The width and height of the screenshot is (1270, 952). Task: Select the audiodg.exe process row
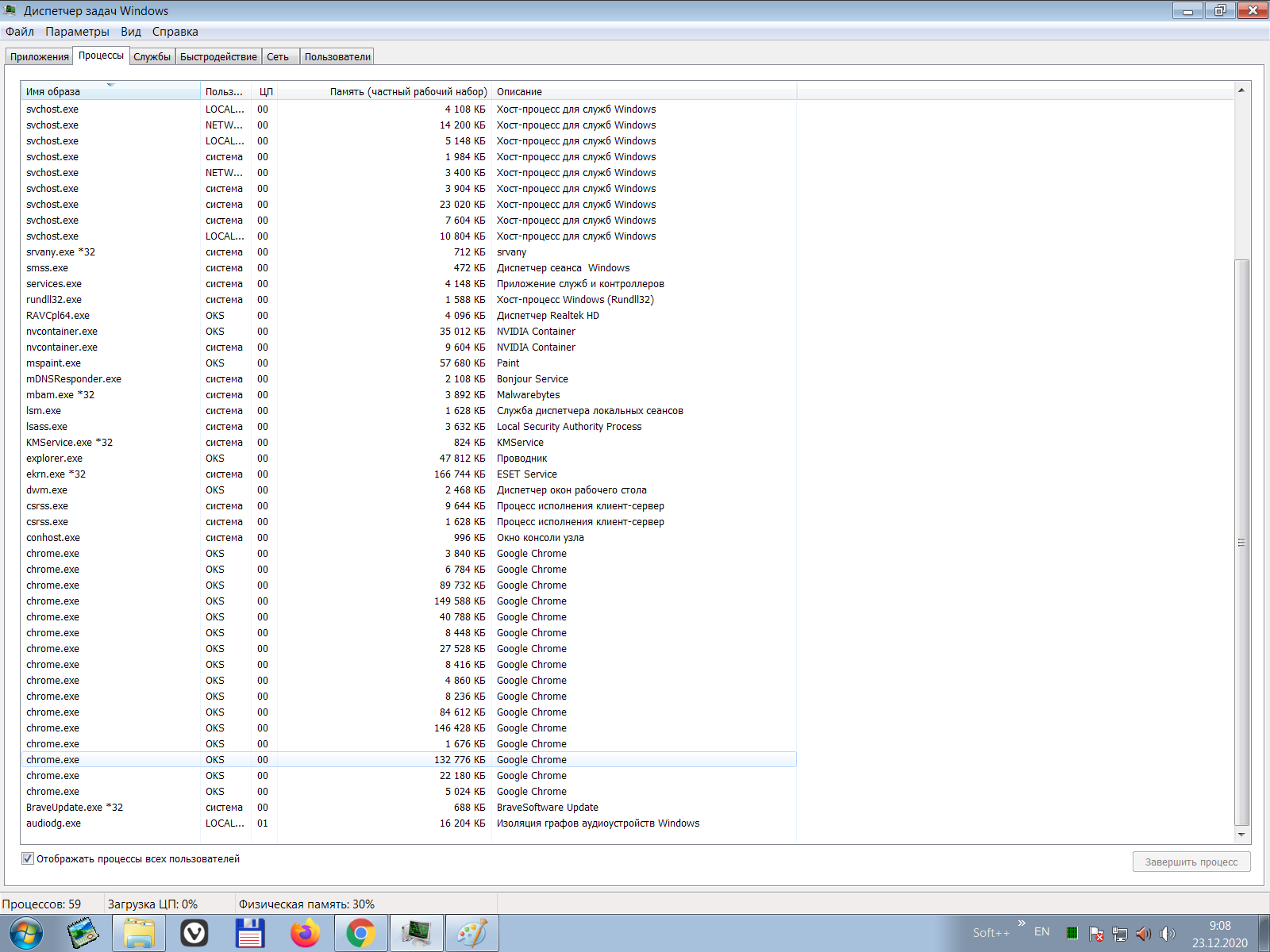coord(409,823)
